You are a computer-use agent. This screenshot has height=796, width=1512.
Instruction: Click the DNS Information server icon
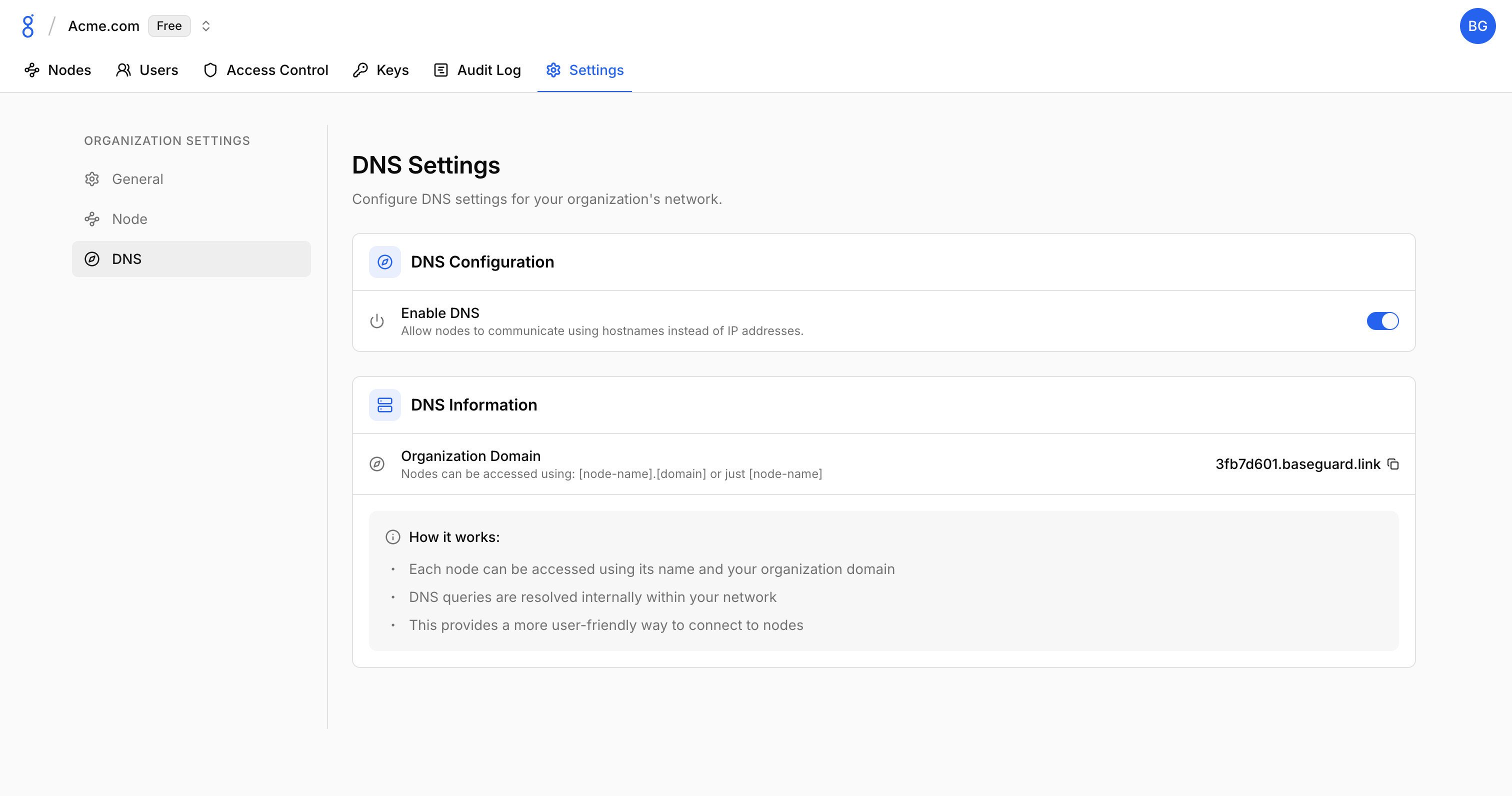pyautogui.click(x=384, y=405)
